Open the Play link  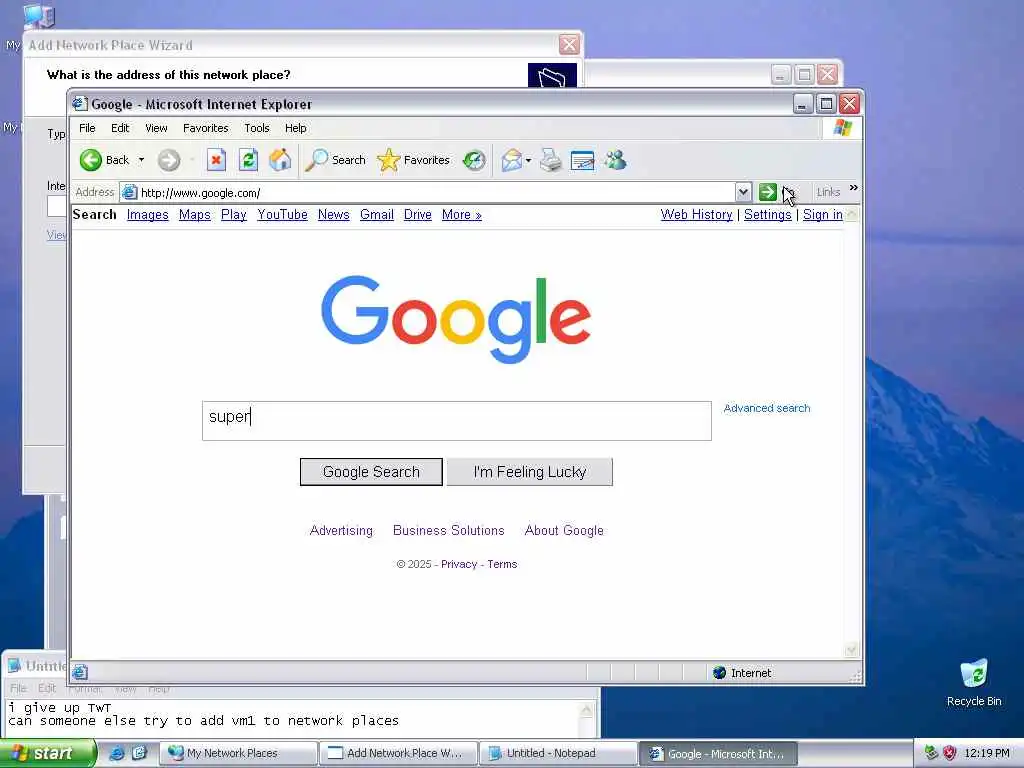pyautogui.click(x=233, y=215)
